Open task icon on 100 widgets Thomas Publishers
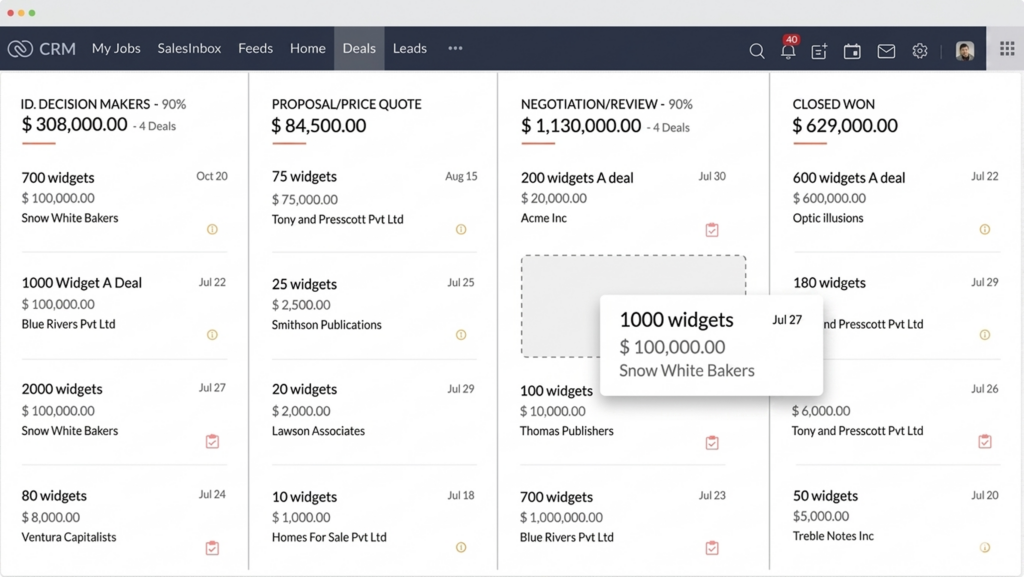 pos(712,443)
